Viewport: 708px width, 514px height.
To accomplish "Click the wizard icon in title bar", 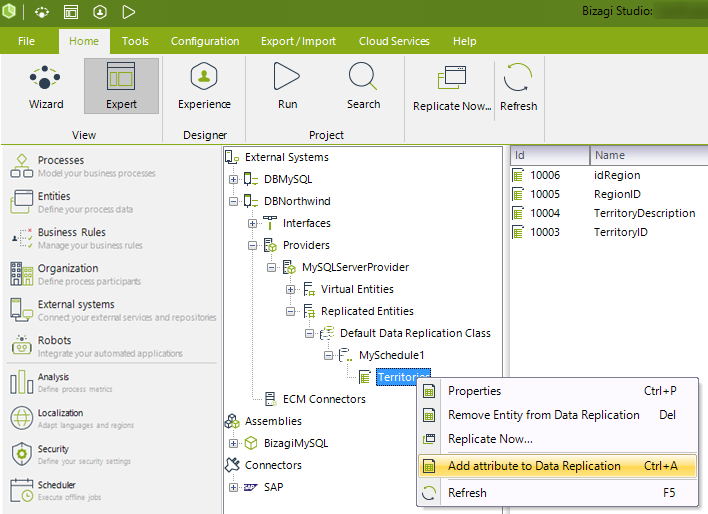I will pyautogui.click(x=42, y=12).
